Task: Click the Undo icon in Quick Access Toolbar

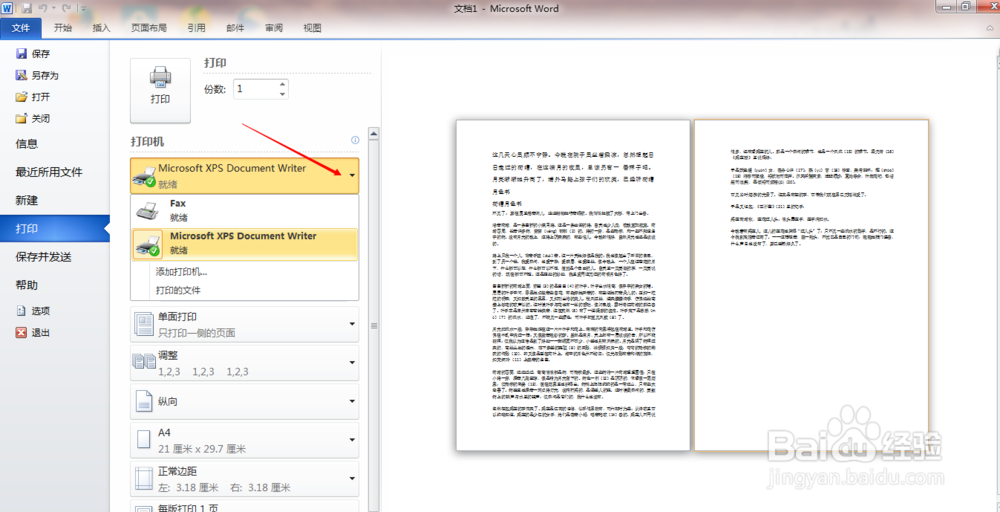Action: pos(43,8)
